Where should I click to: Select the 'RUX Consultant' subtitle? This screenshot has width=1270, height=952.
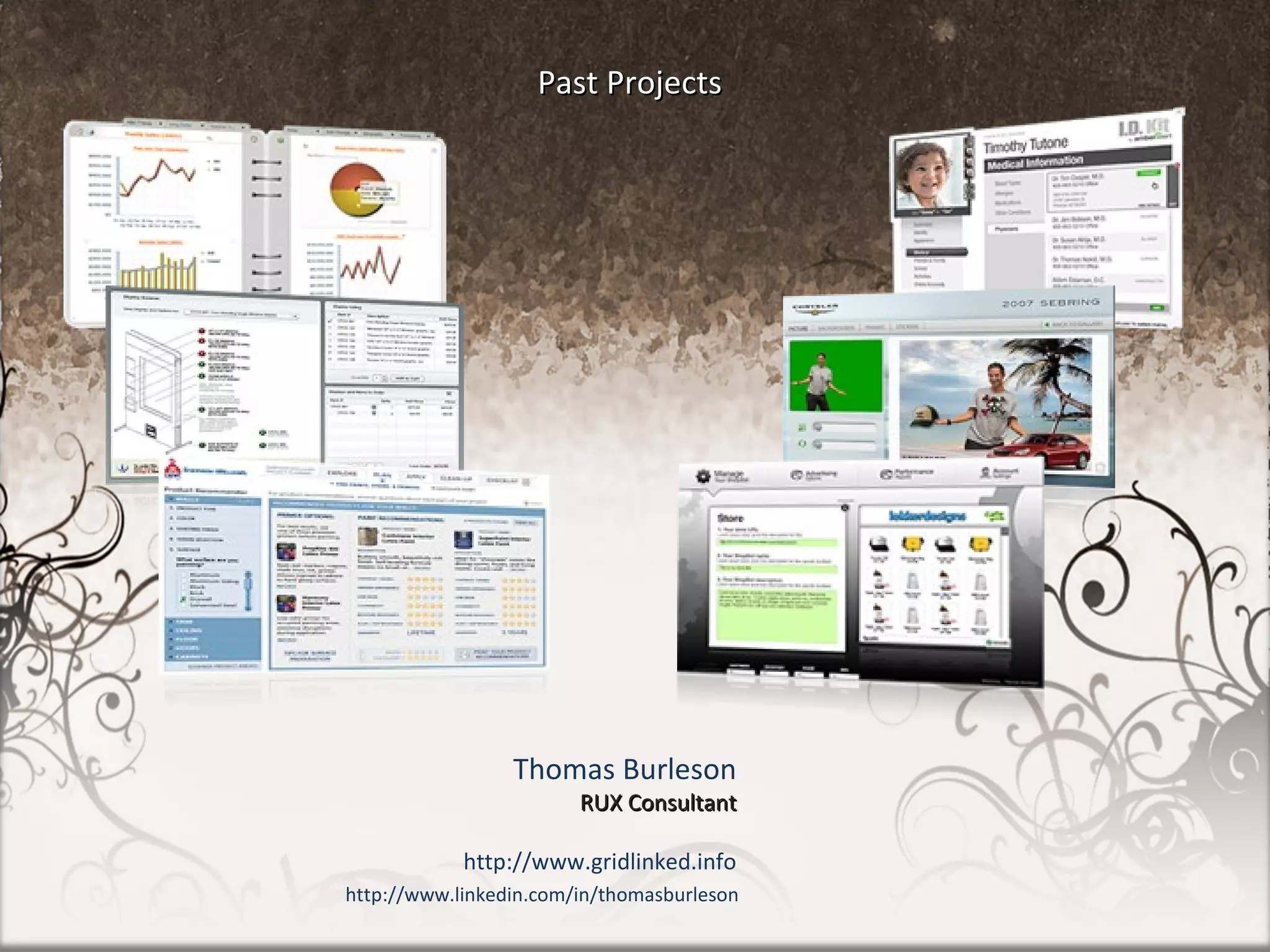point(659,803)
